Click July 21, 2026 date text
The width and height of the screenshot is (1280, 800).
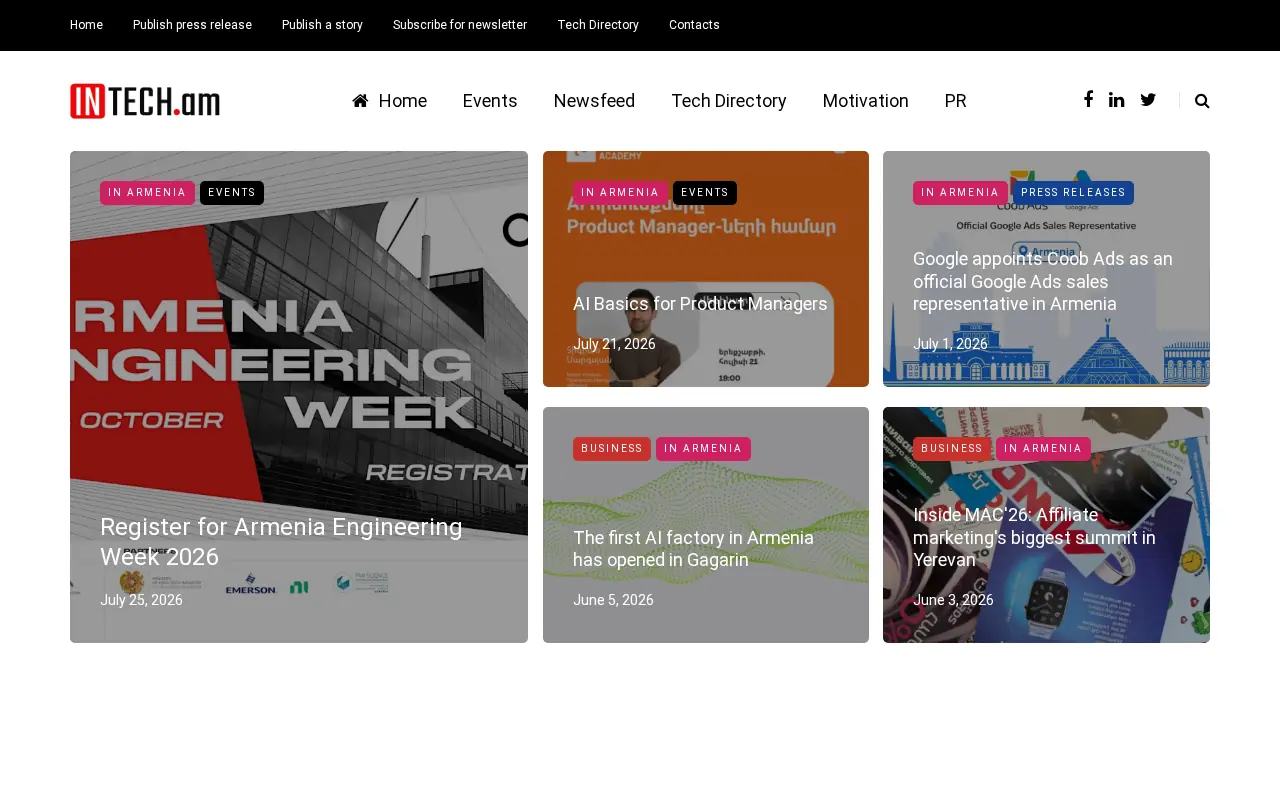(614, 344)
